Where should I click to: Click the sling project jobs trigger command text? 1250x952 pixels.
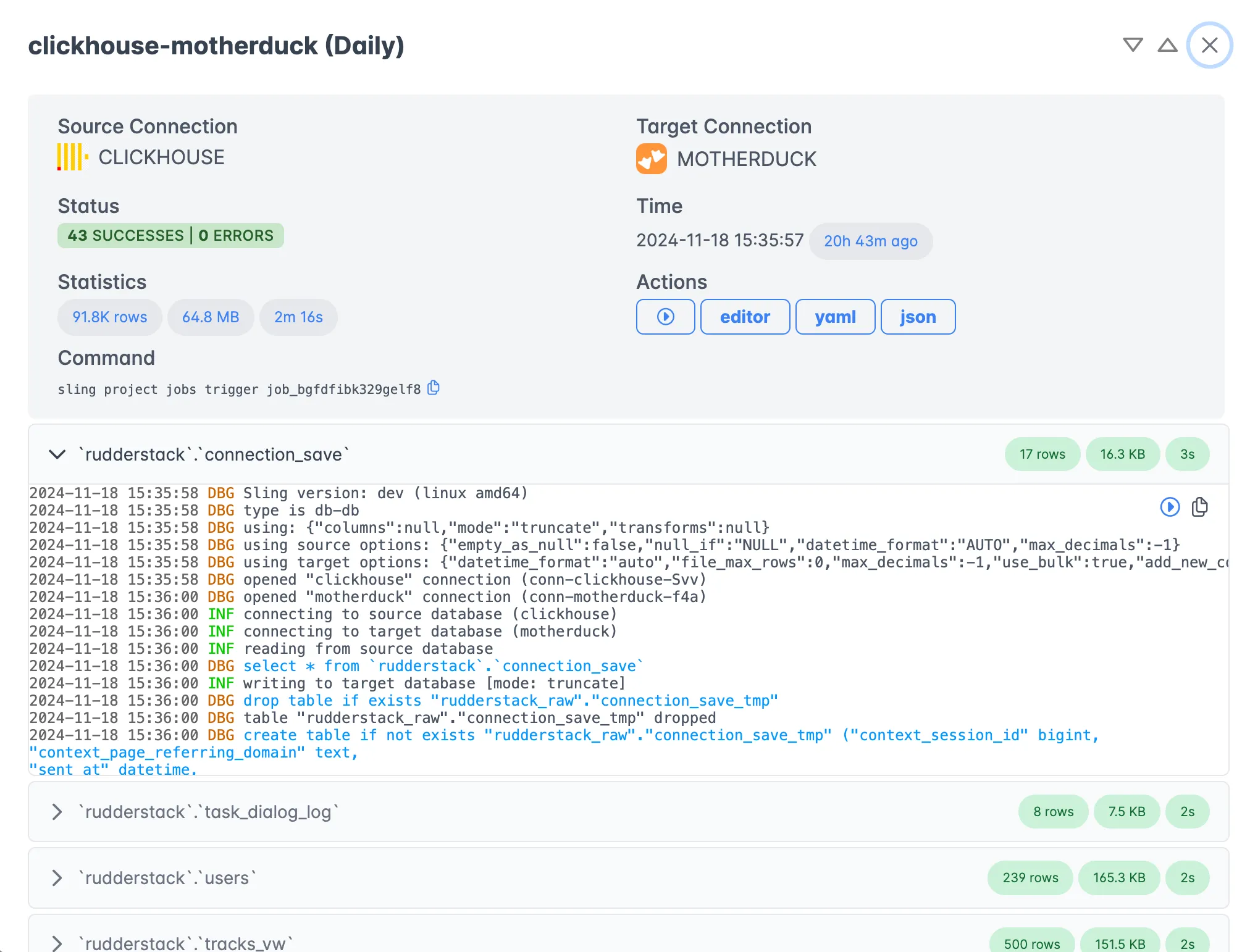(239, 390)
